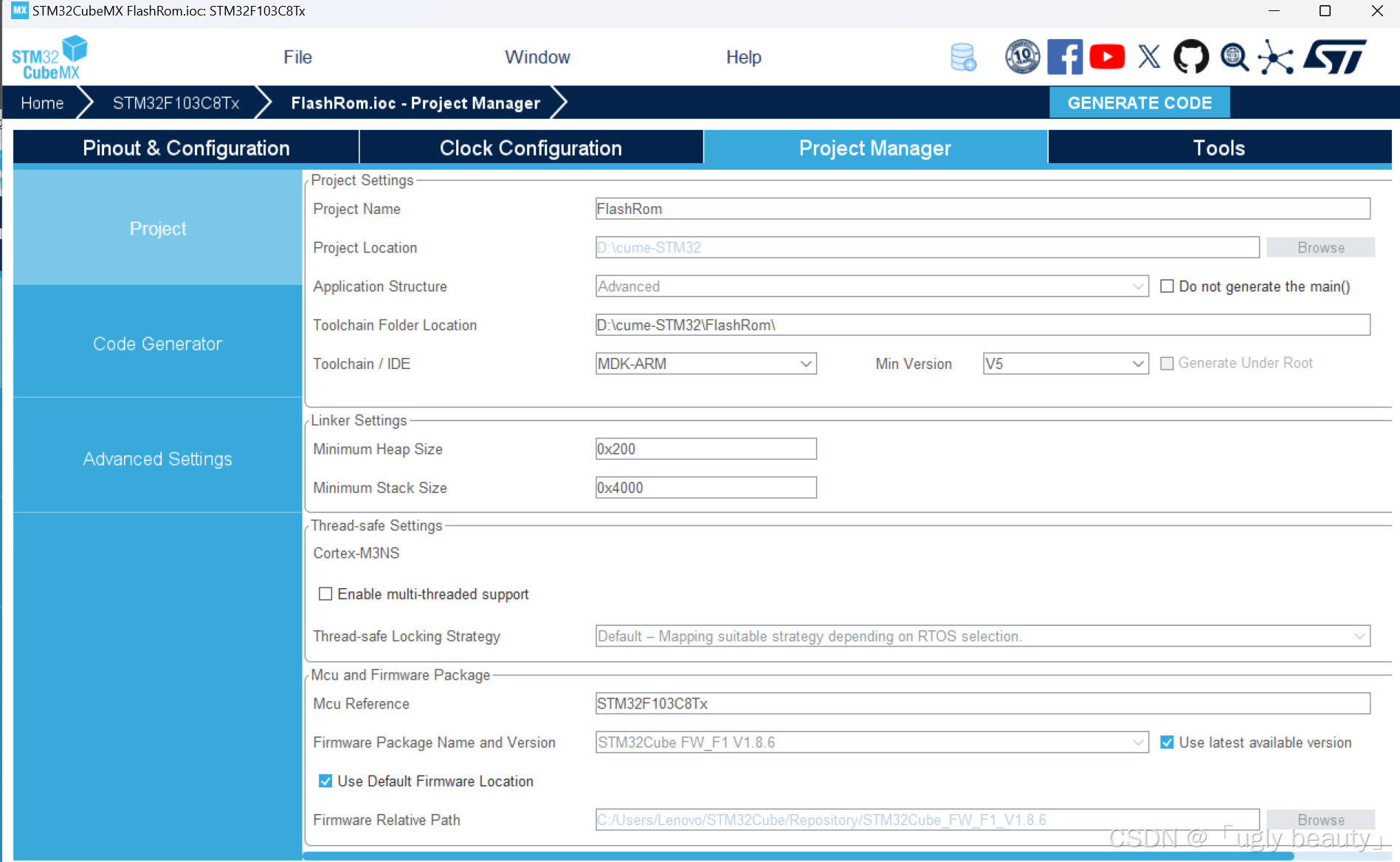Screen dimensions: 1400x862
Task: Click the Project Settings group title
Action: tap(362, 180)
